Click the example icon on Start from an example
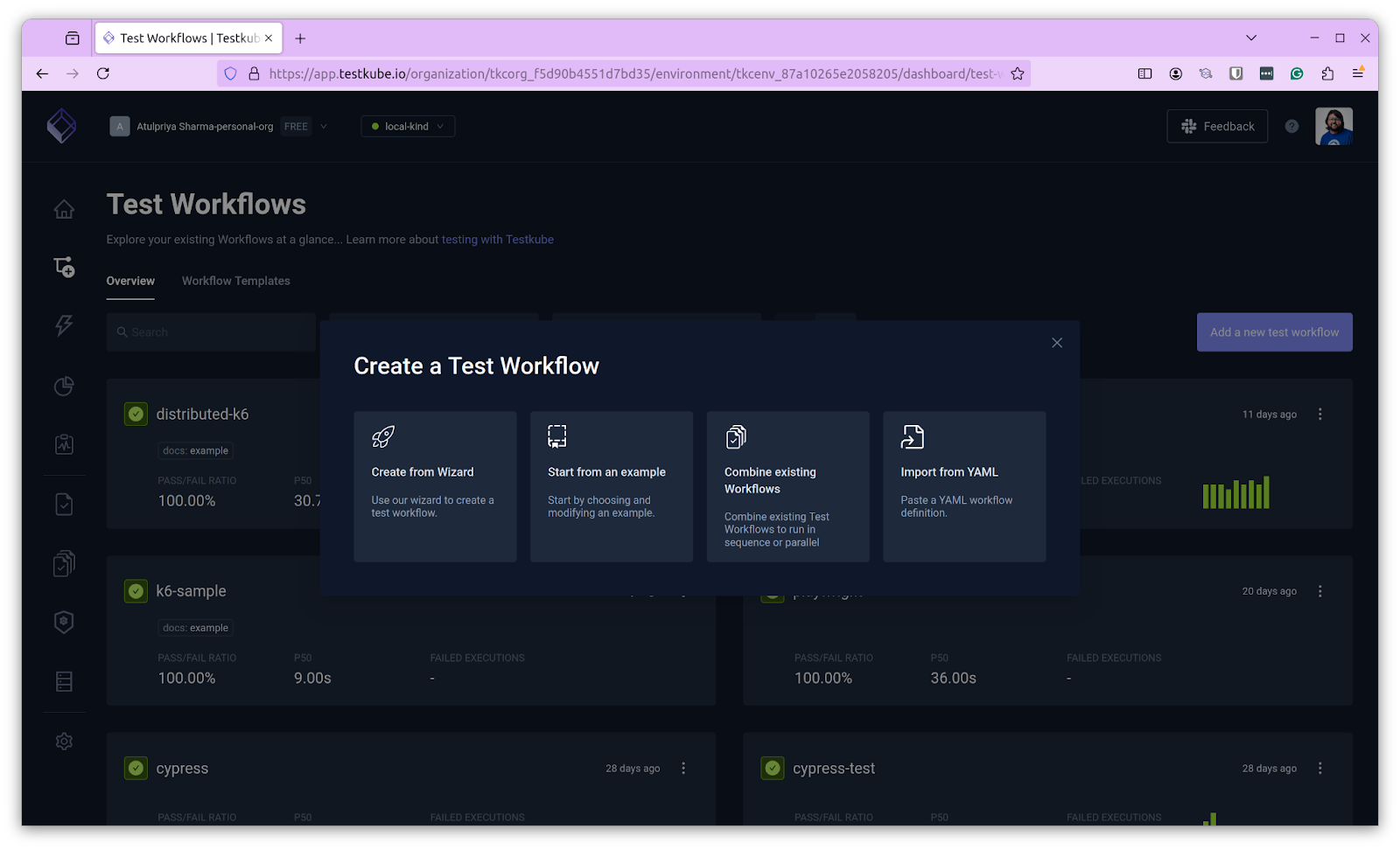The width and height of the screenshot is (1400, 850). click(557, 436)
